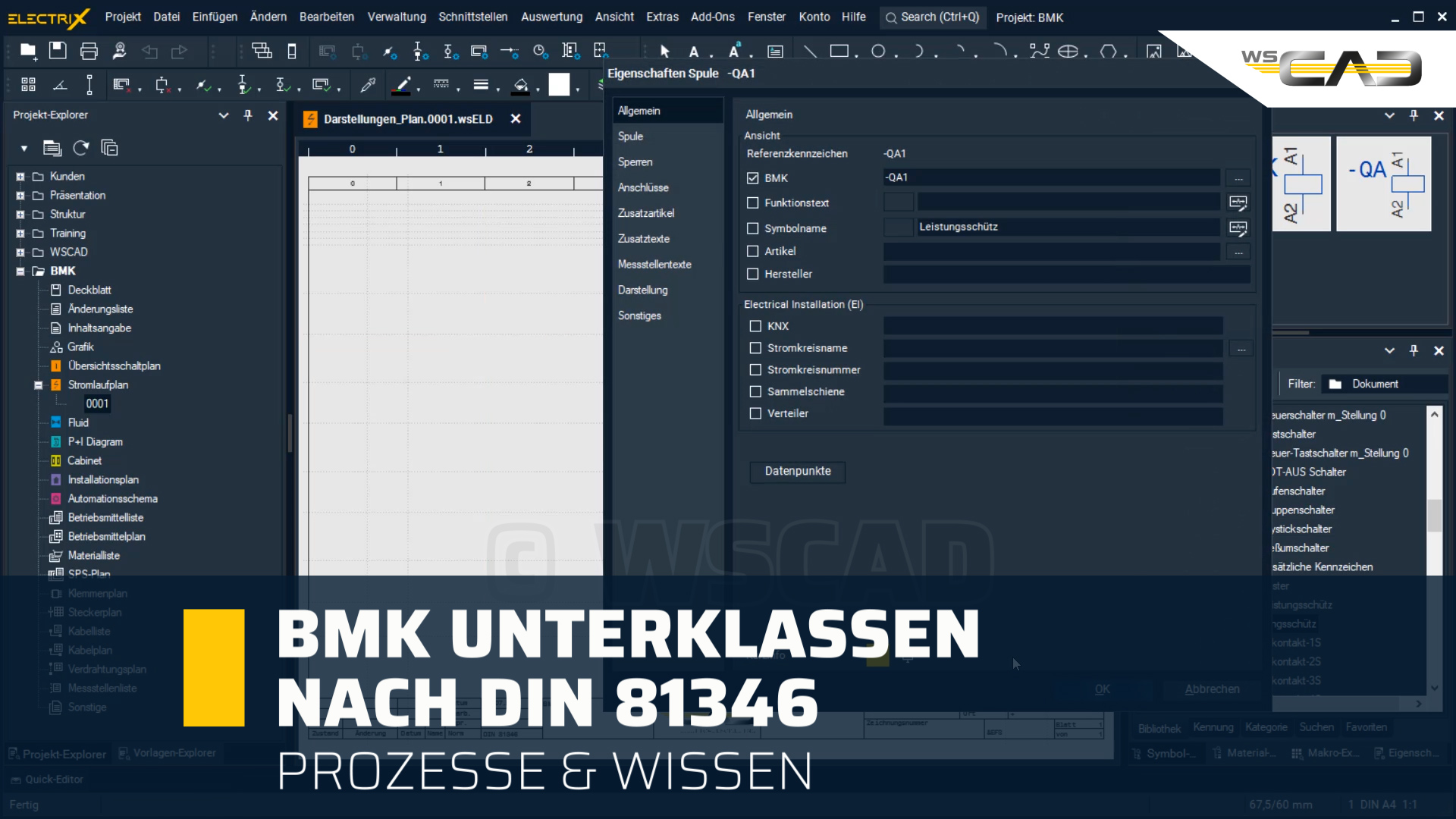Select the eyedropper tool
This screenshot has width=1456, height=819.
(x=369, y=85)
